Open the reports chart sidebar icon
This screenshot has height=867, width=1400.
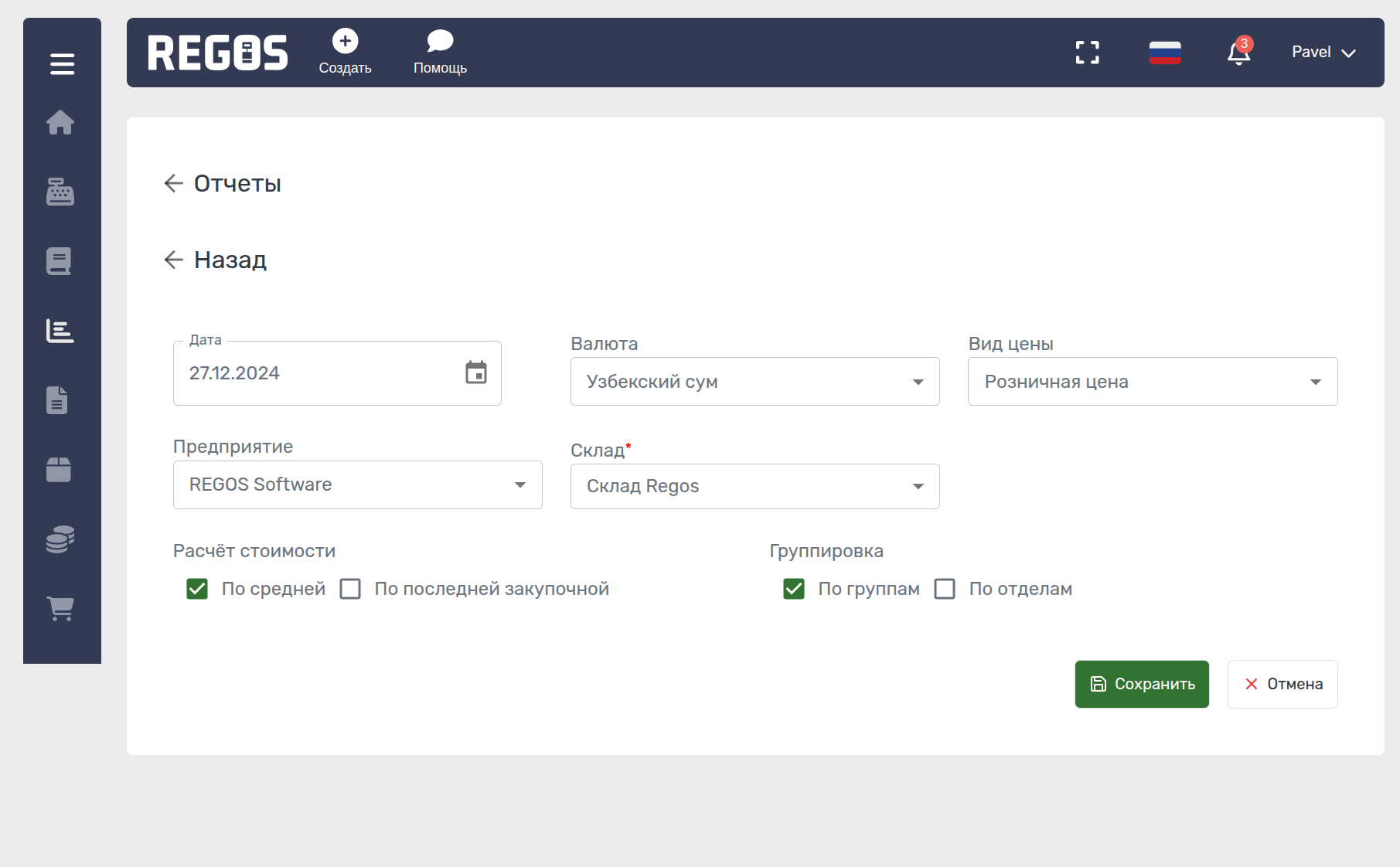tap(60, 331)
